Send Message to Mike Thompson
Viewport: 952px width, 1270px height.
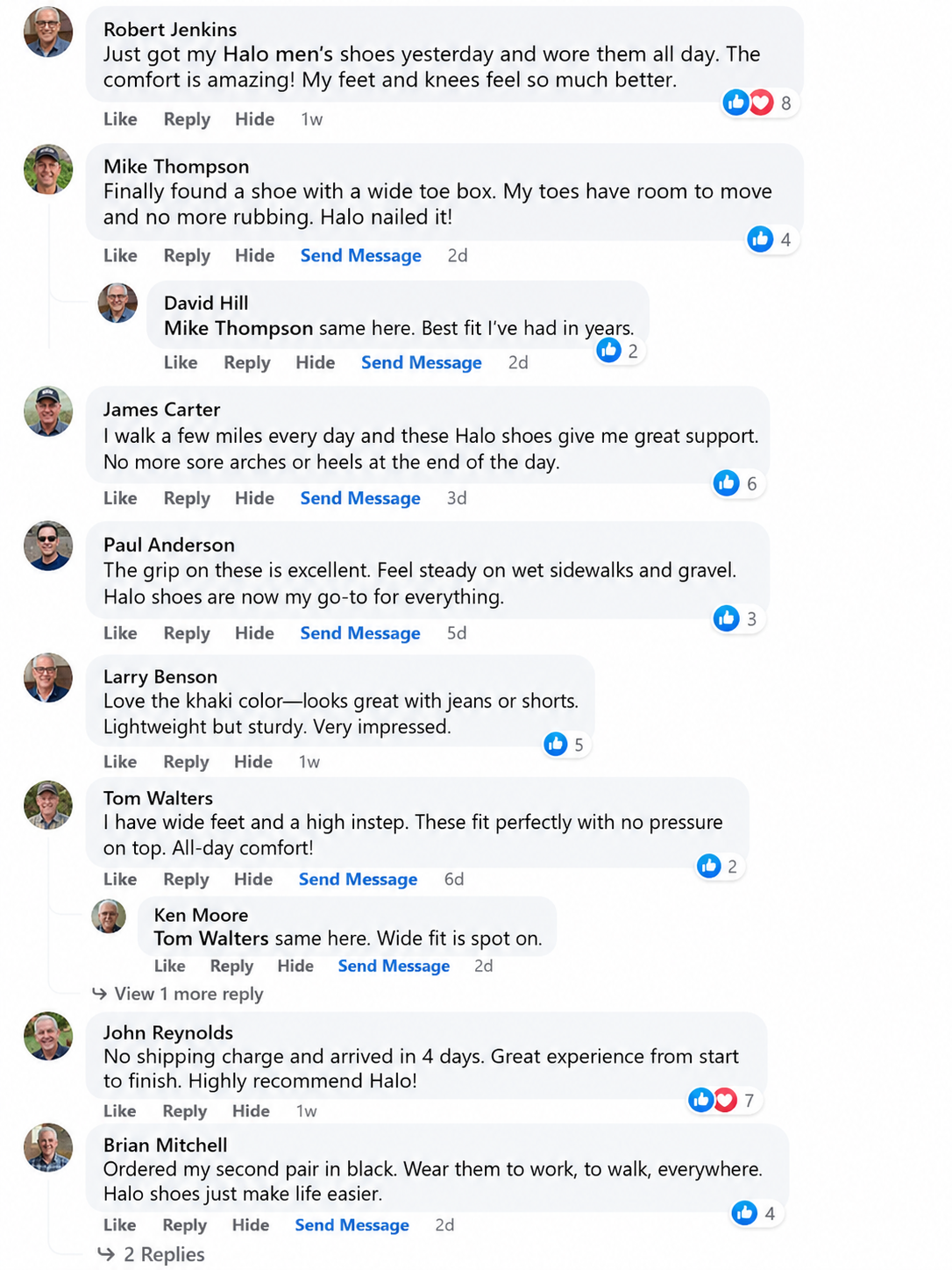click(361, 255)
